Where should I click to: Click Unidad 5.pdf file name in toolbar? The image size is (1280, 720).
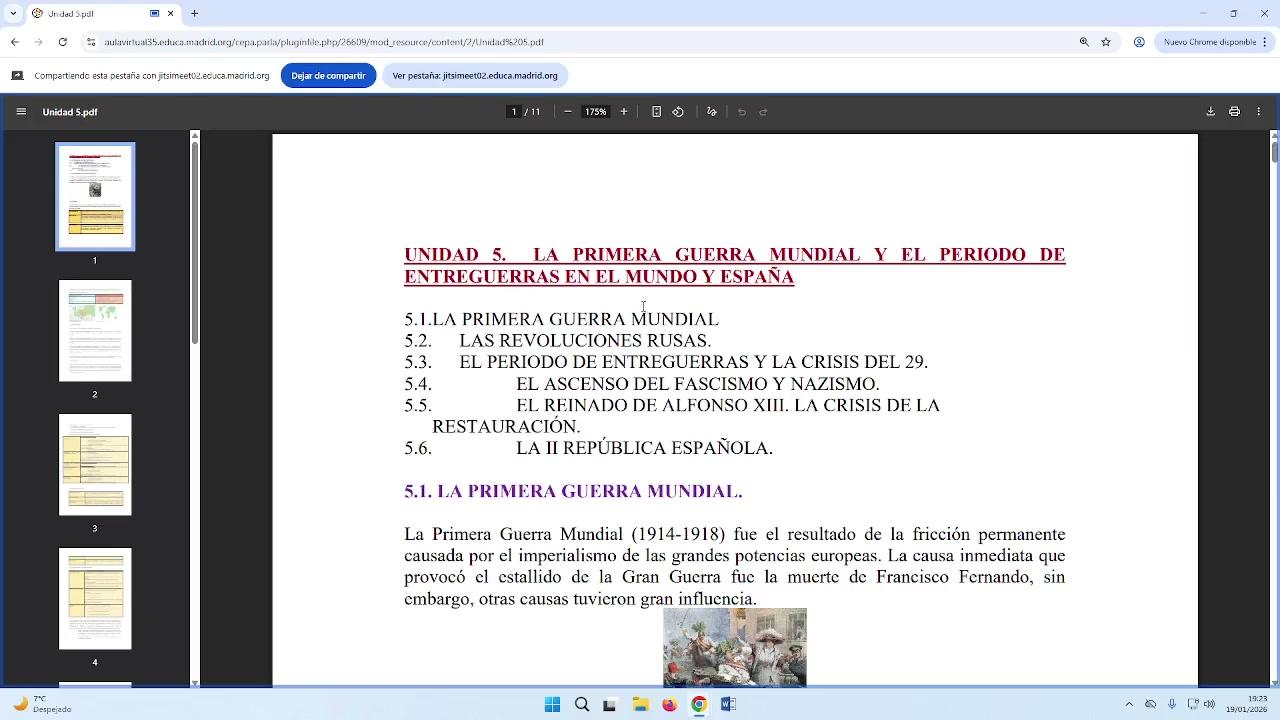(x=70, y=112)
